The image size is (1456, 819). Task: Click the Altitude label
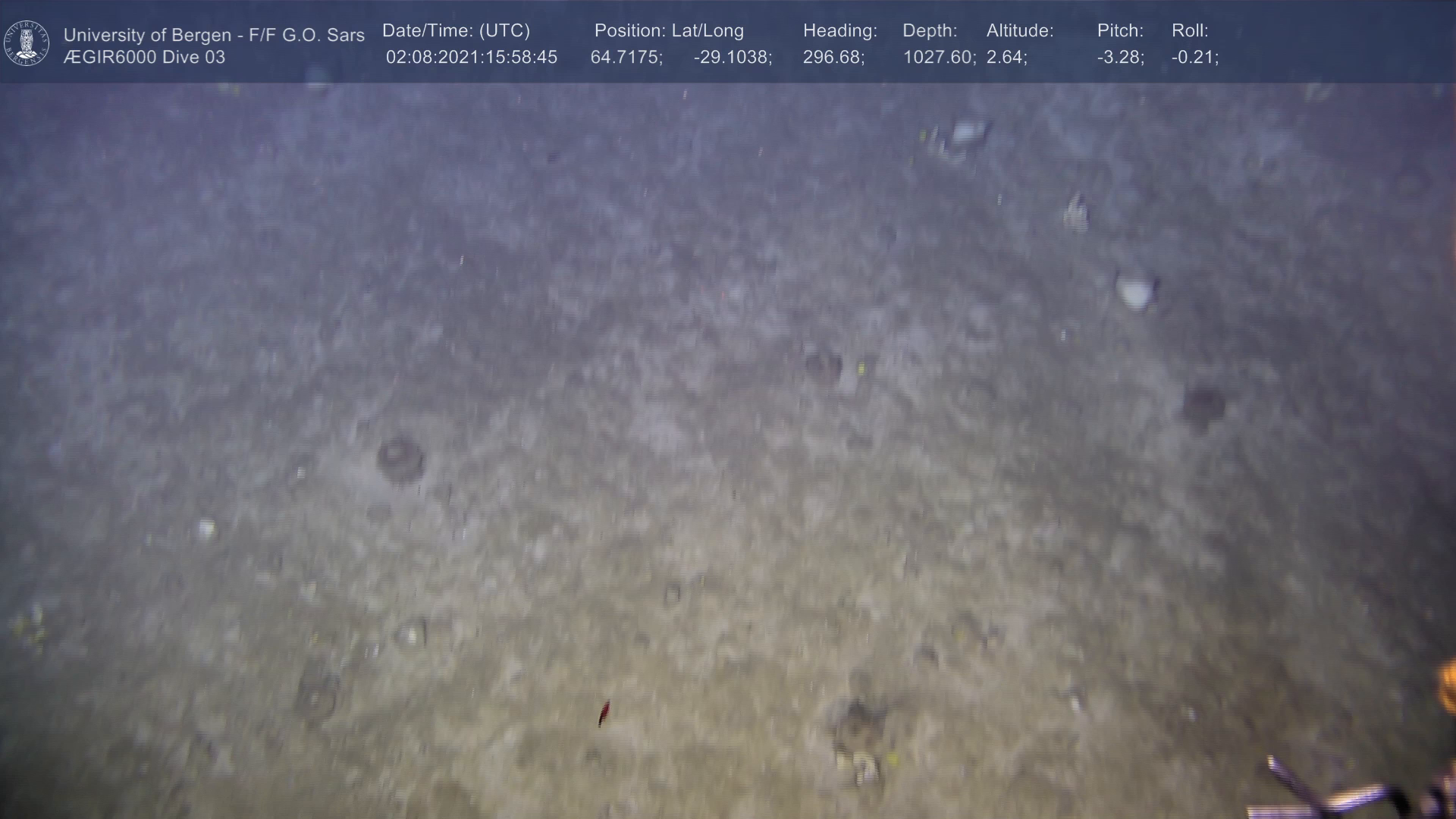click(1019, 31)
